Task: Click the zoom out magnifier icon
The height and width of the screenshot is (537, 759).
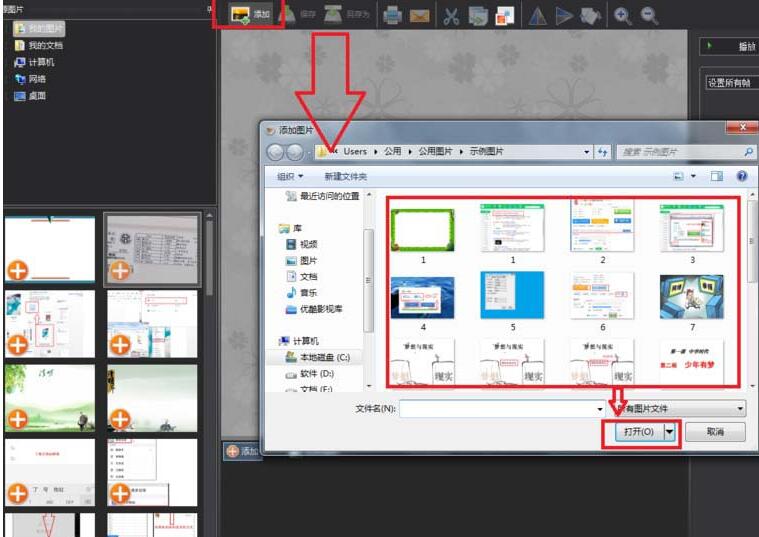Action: pyautogui.click(x=649, y=16)
